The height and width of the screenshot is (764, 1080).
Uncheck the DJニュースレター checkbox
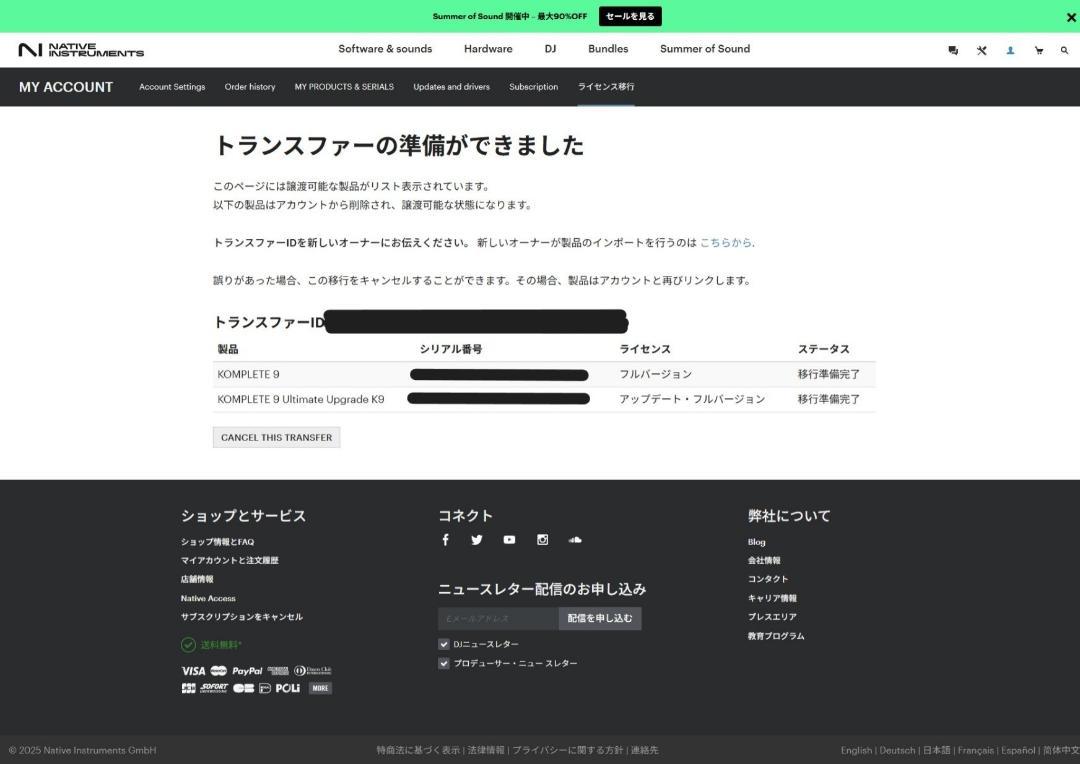coord(444,644)
